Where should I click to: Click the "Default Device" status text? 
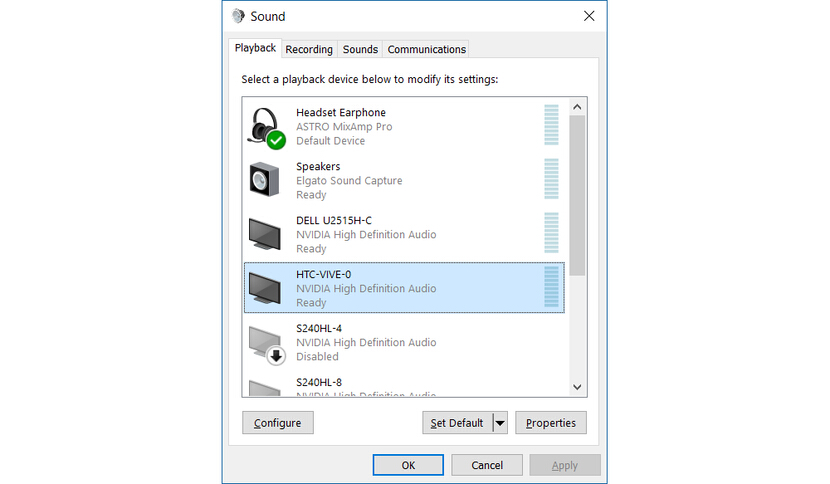tap(330, 141)
